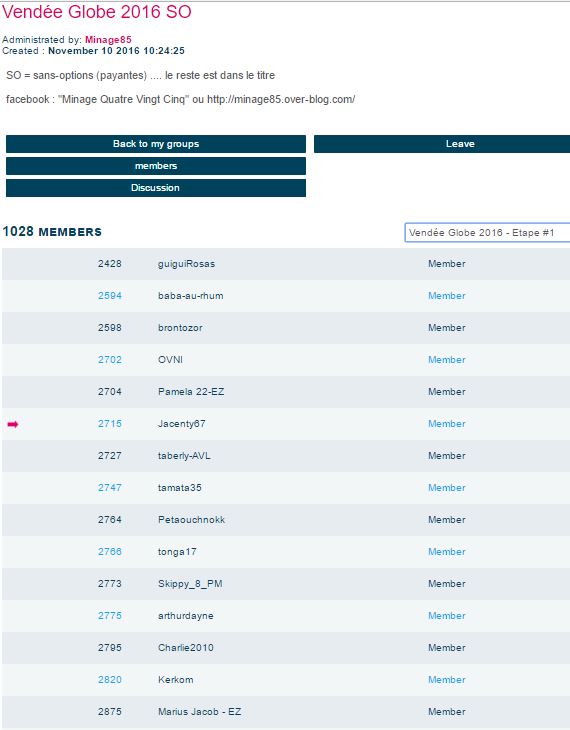This screenshot has height=730, width=570.
Task: Click rank 2715 for Jacenty67
Action: [109, 424]
